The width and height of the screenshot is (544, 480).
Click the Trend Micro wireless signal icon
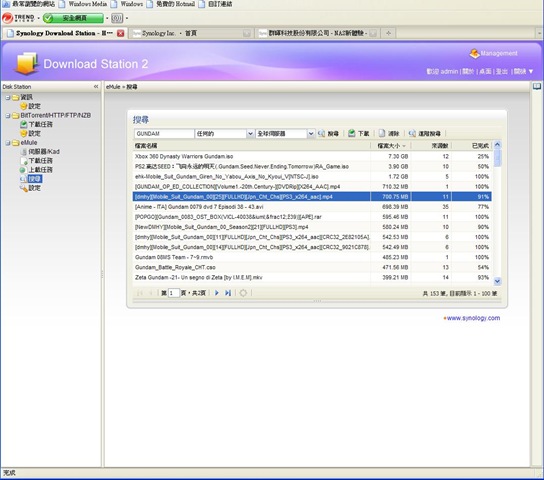tap(117, 18)
